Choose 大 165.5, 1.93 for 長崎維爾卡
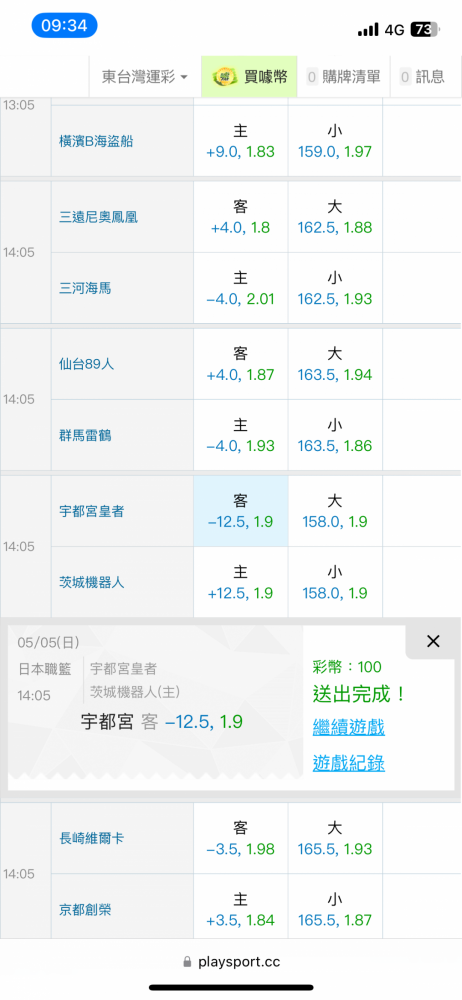This screenshot has width=462, height=1000. (335, 839)
